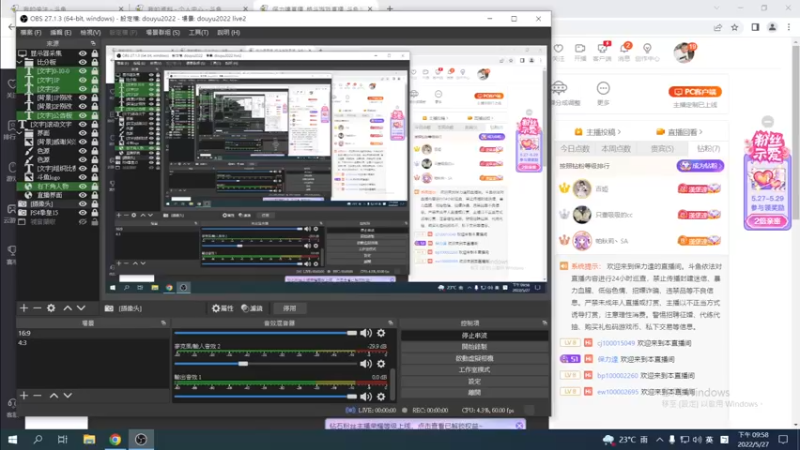Mute the 輸出音效 1 channel
This screenshot has width=800, height=450.
[x=366, y=396]
